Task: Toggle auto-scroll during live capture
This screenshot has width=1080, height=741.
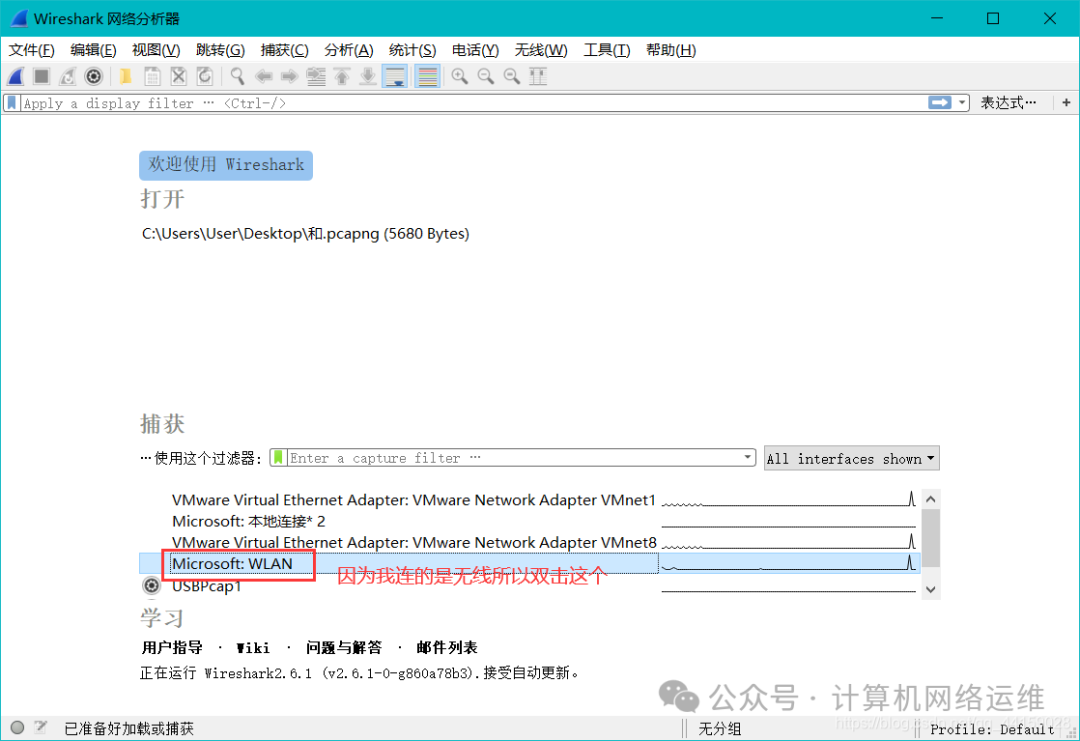Action: pos(395,76)
